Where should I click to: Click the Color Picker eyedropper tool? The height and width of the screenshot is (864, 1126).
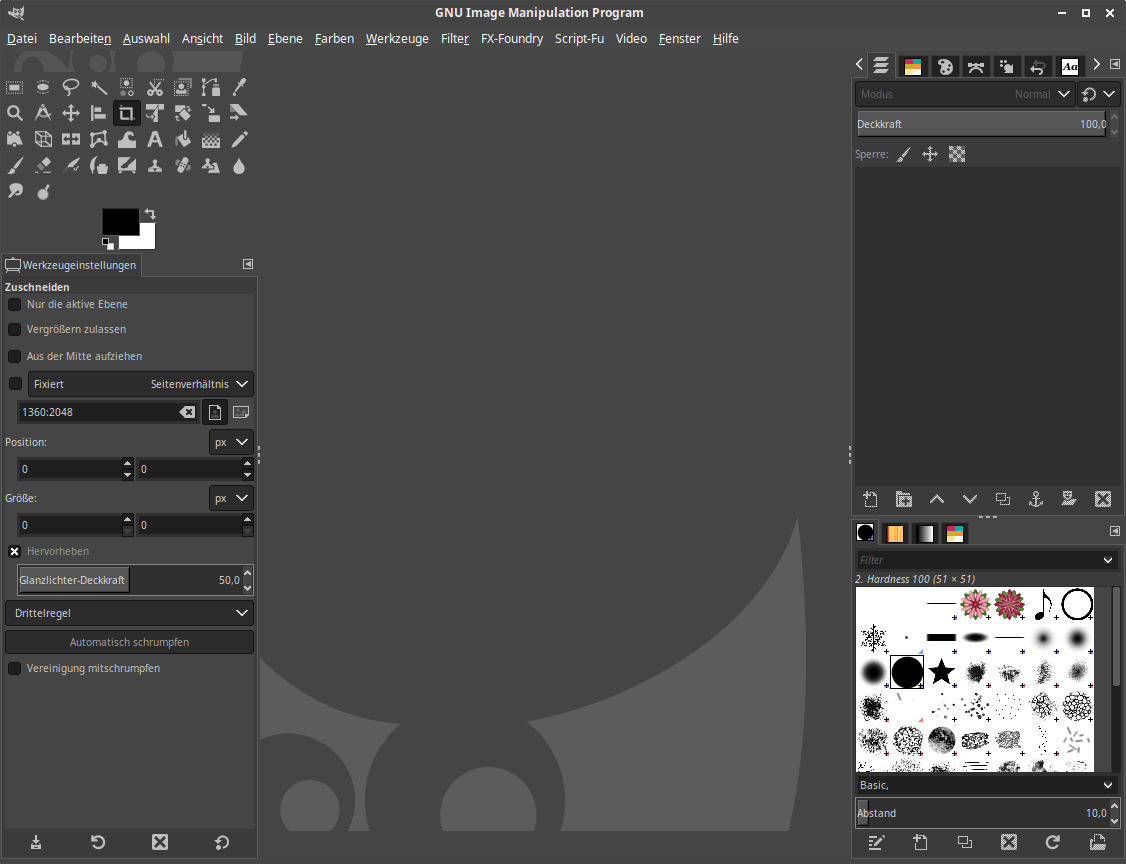239,87
